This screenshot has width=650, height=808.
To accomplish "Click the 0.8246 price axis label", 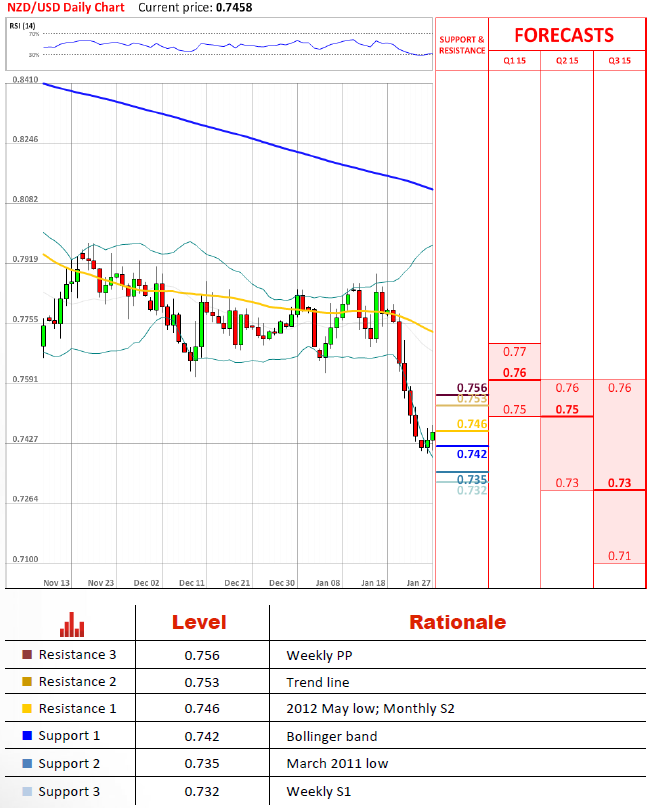I will coord(25,139).
